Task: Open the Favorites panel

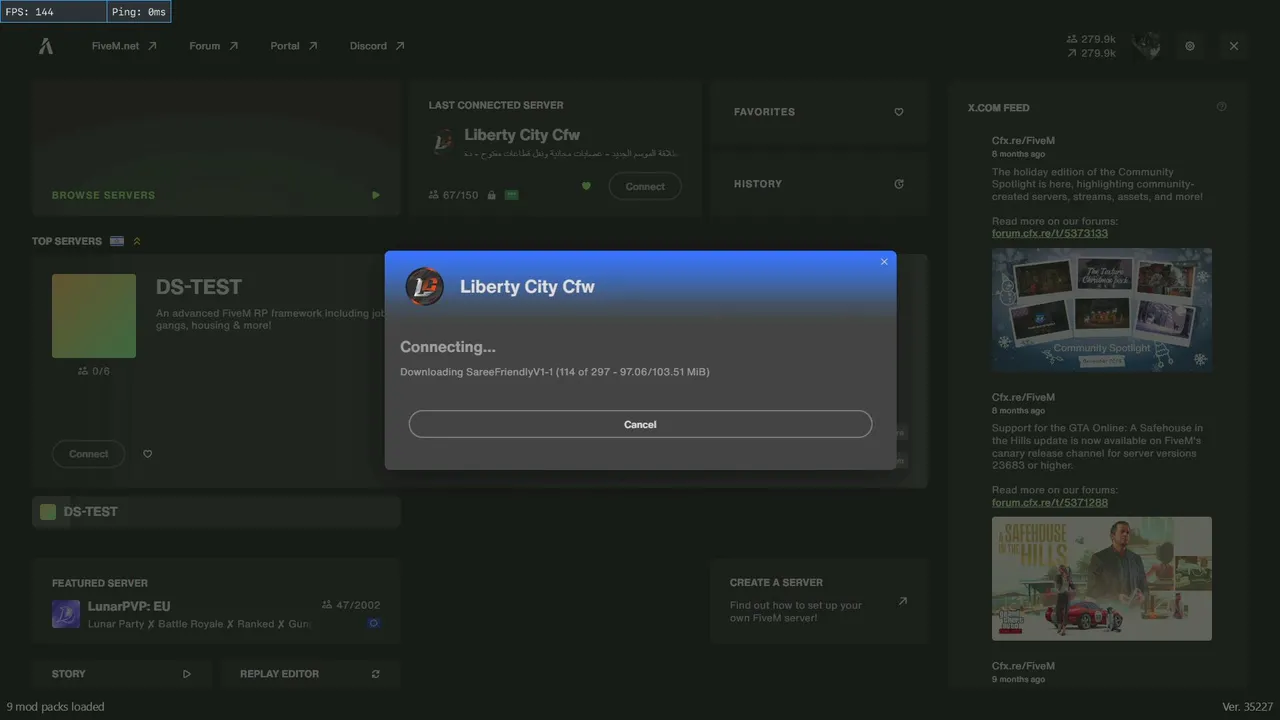Action: (x=819, y=112)
